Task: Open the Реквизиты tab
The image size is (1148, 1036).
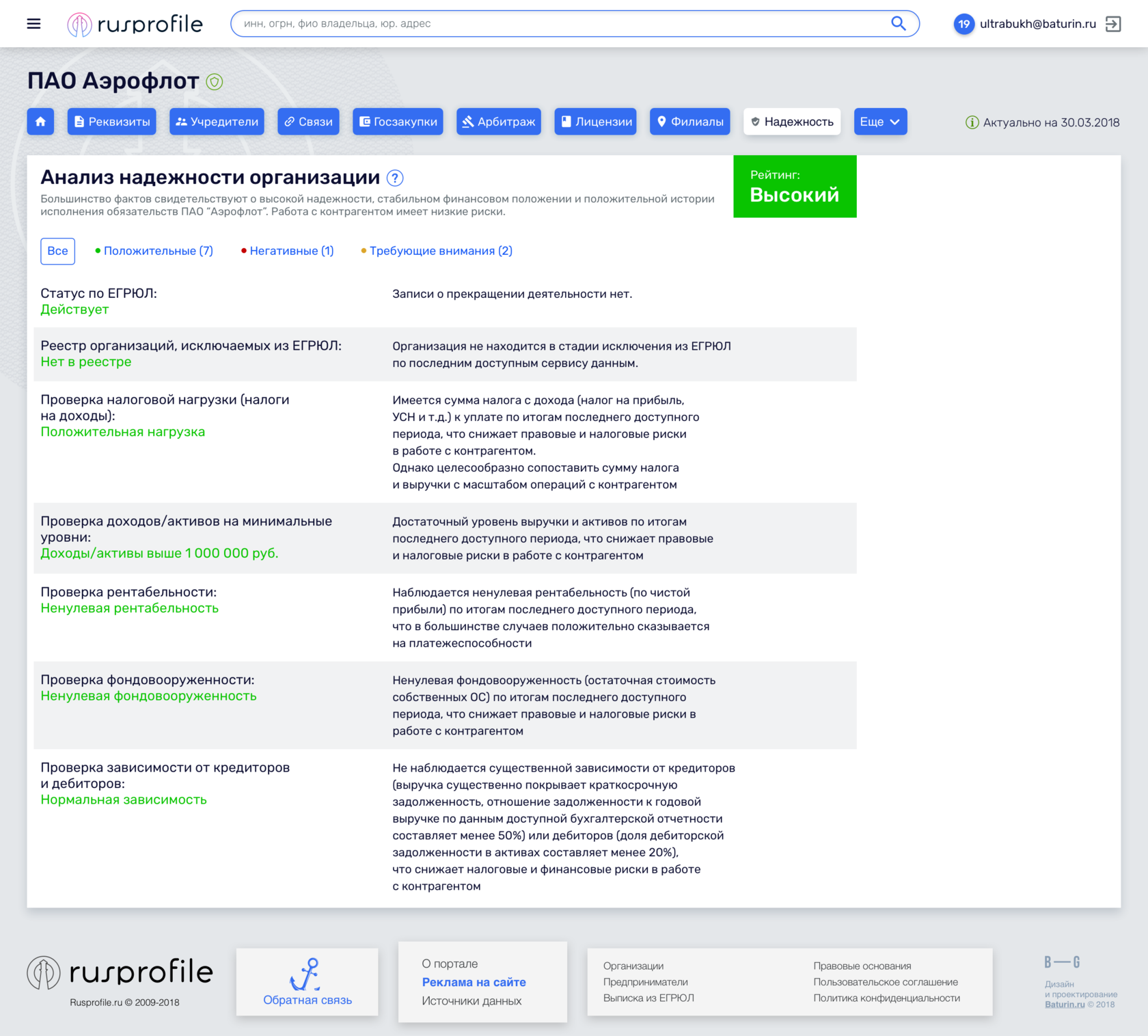Action: click(112, 122)
